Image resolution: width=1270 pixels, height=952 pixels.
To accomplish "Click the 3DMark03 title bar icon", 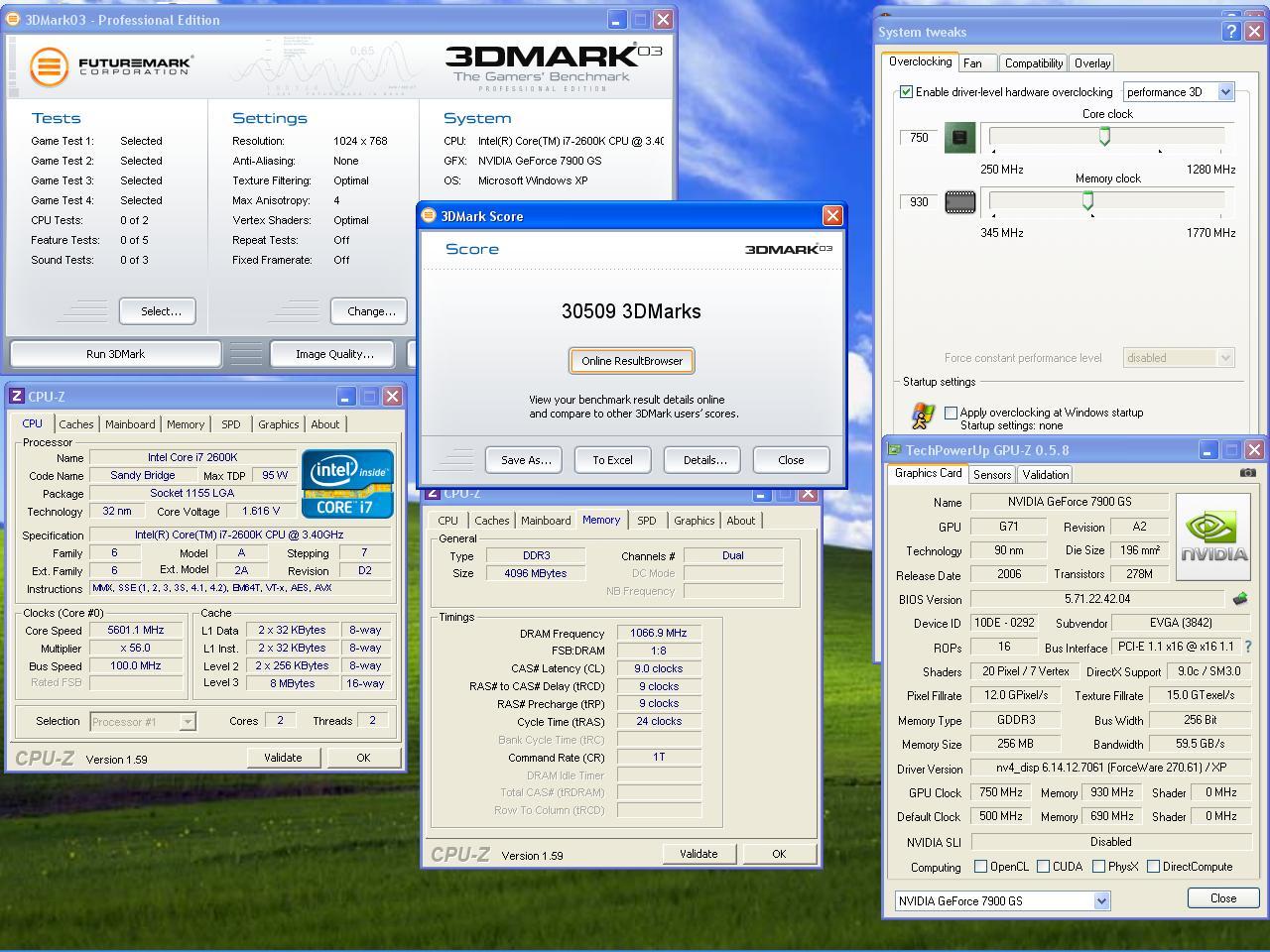I will pos(13,19).
